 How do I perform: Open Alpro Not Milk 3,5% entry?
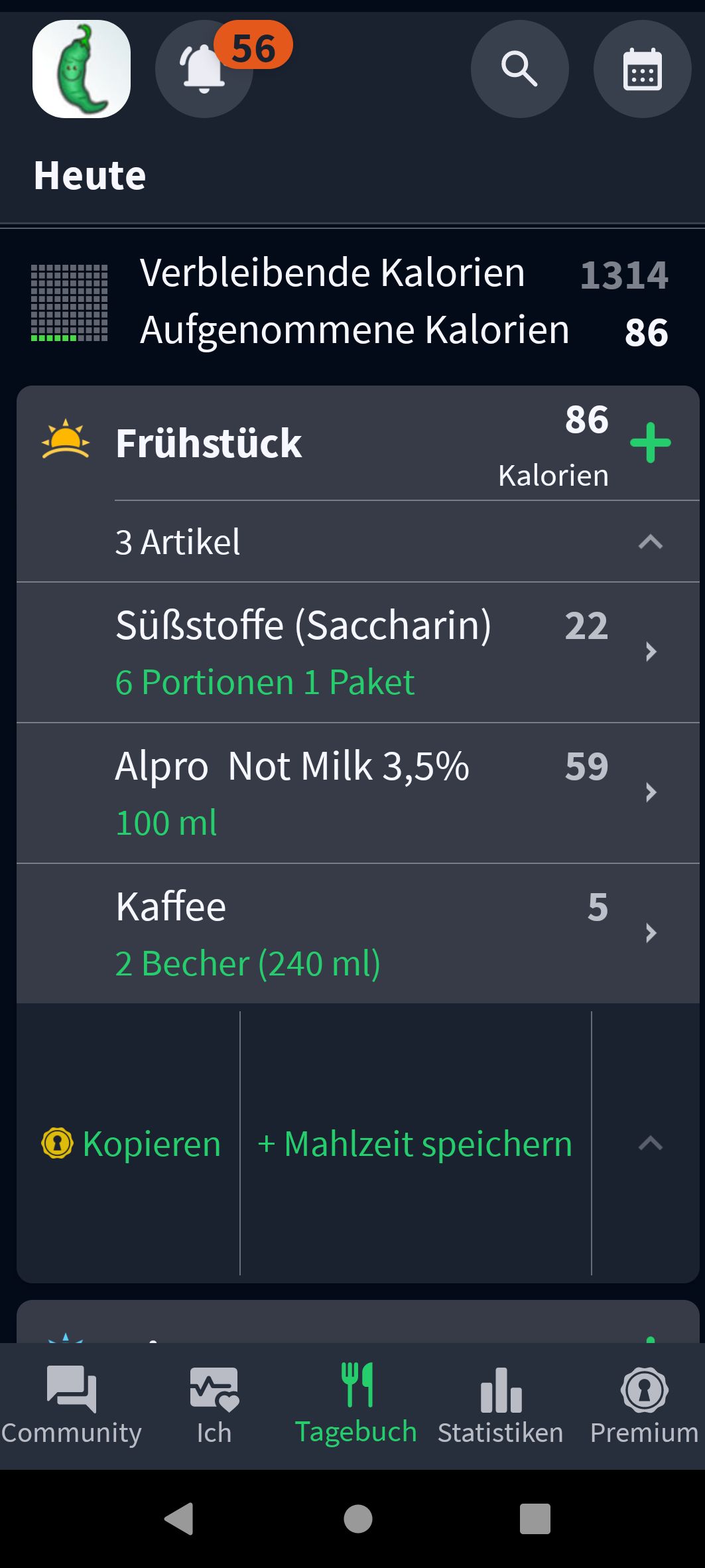pyautogui.click(x=358, y=793)
